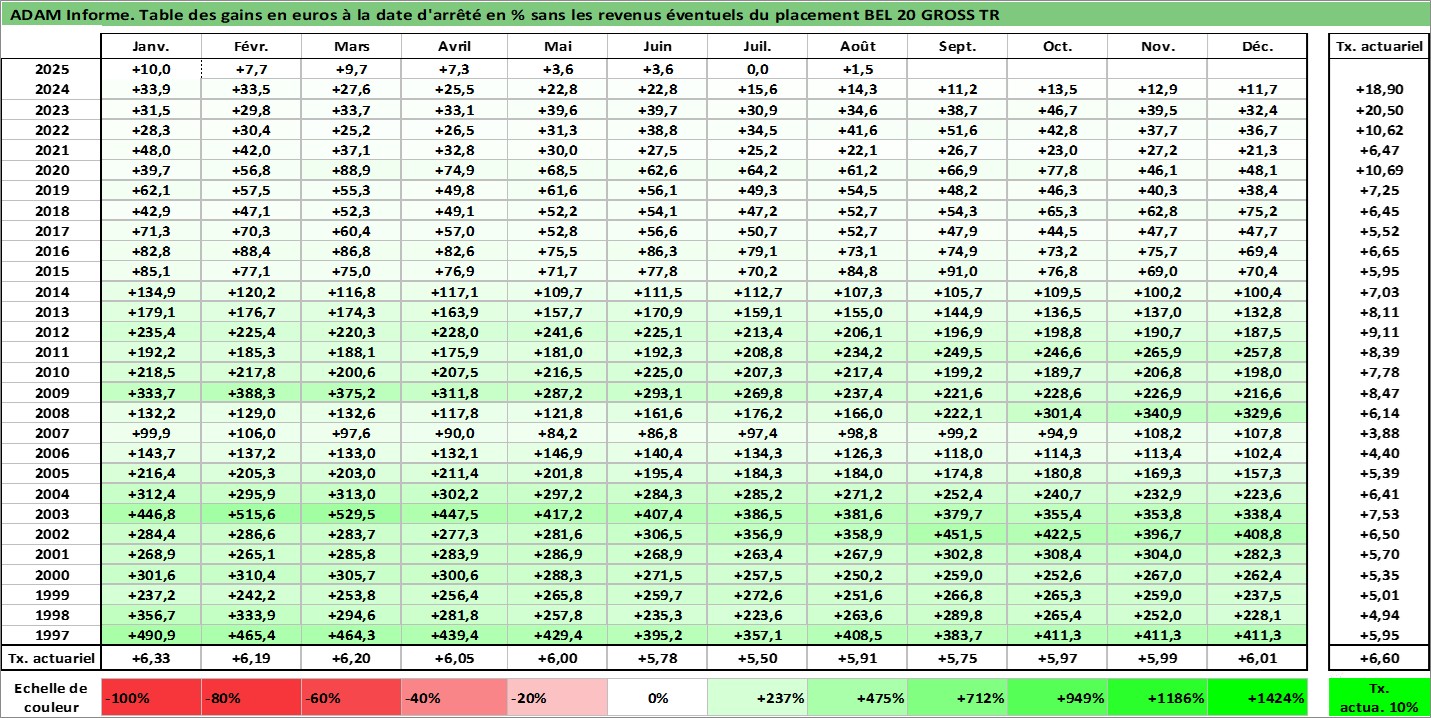Click the October 2023 value +46,7
This screenshot has height=718, width=1431.
1057,110
